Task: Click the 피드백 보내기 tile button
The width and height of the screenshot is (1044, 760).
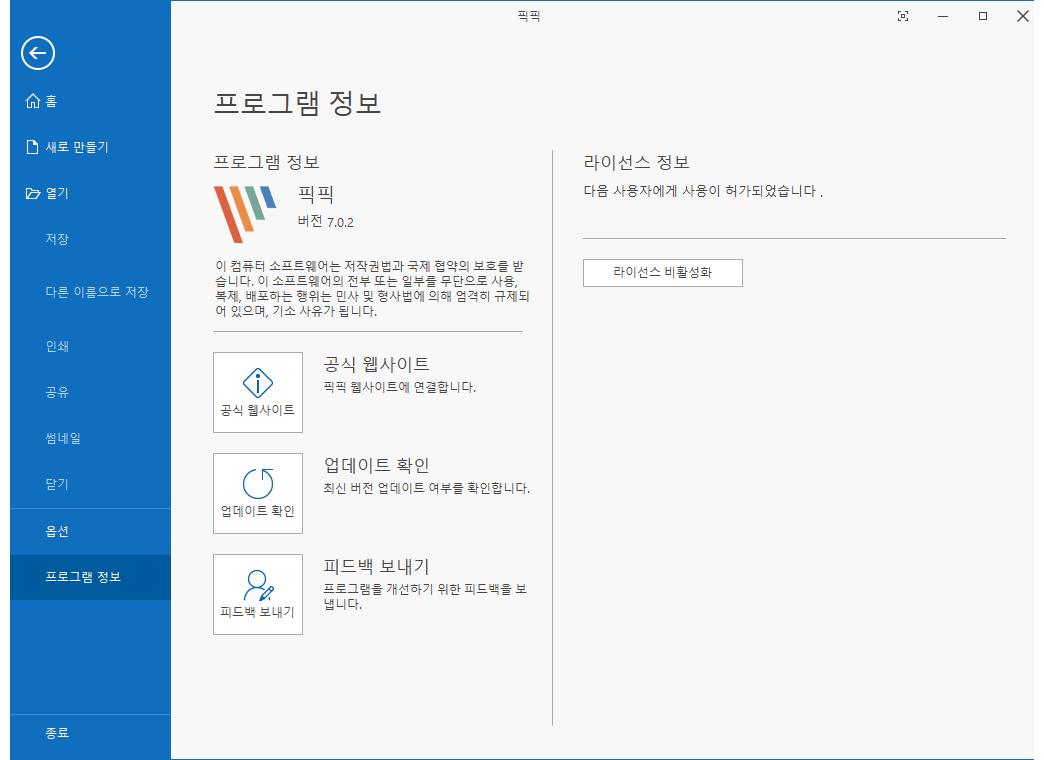Action: click(258, 594)
